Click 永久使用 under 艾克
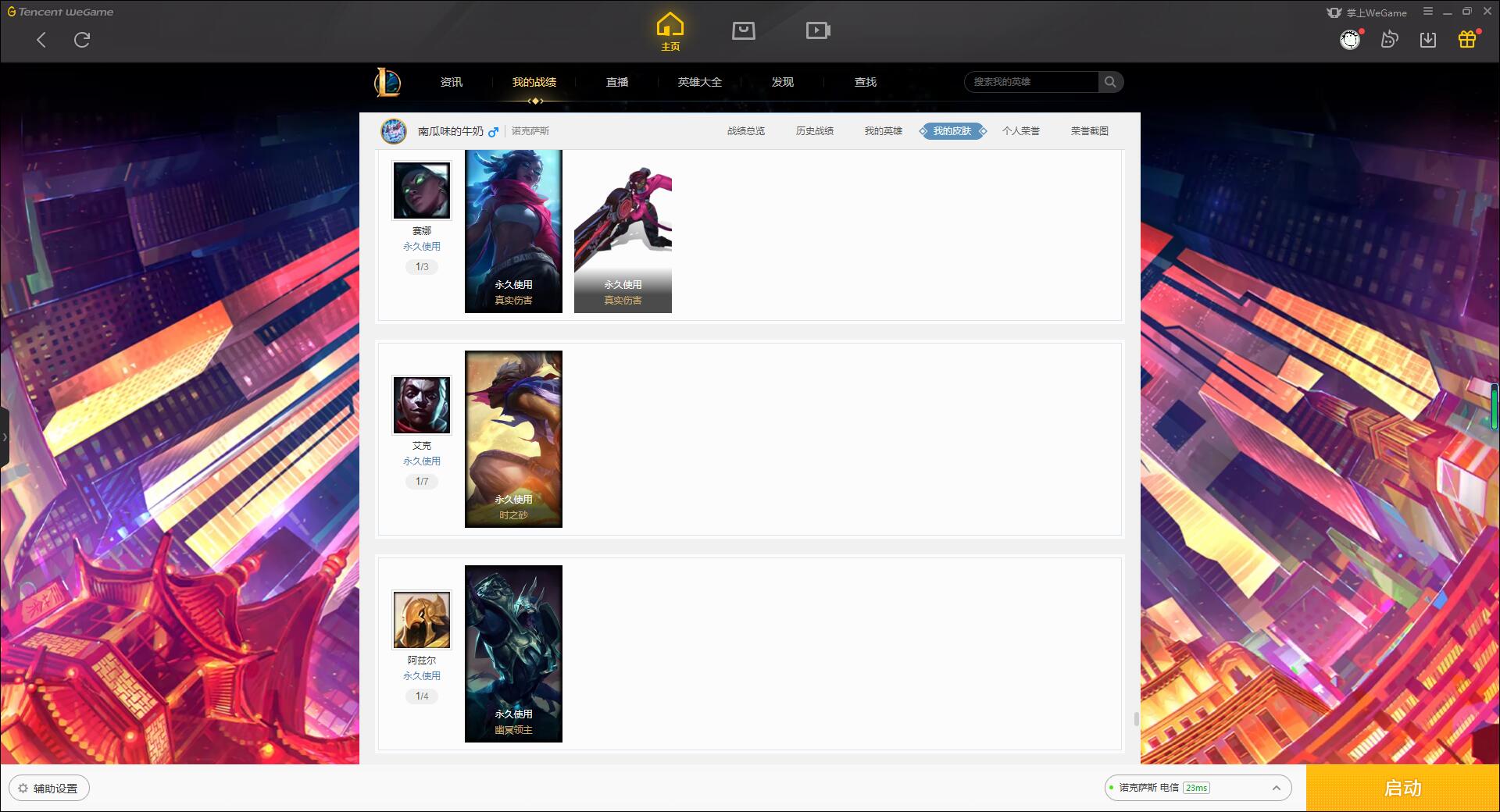The image size is (1500, 812). pyautogui.click(x=422, y=461)
